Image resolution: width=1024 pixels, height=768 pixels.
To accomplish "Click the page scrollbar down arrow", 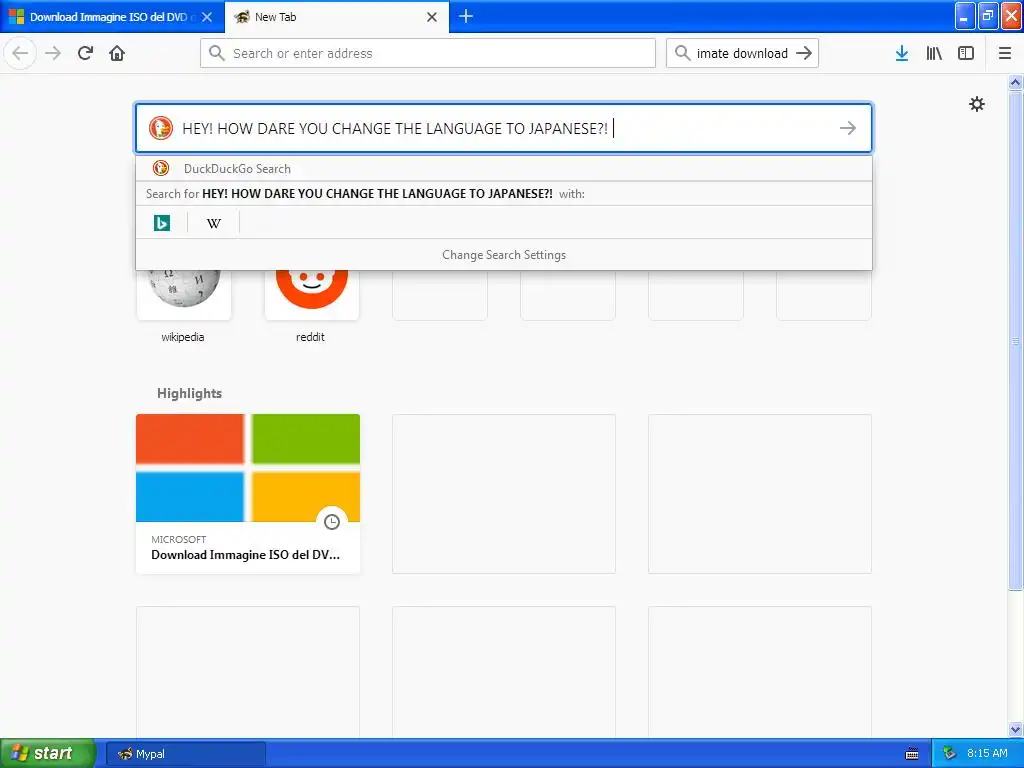I will 1015,729.
